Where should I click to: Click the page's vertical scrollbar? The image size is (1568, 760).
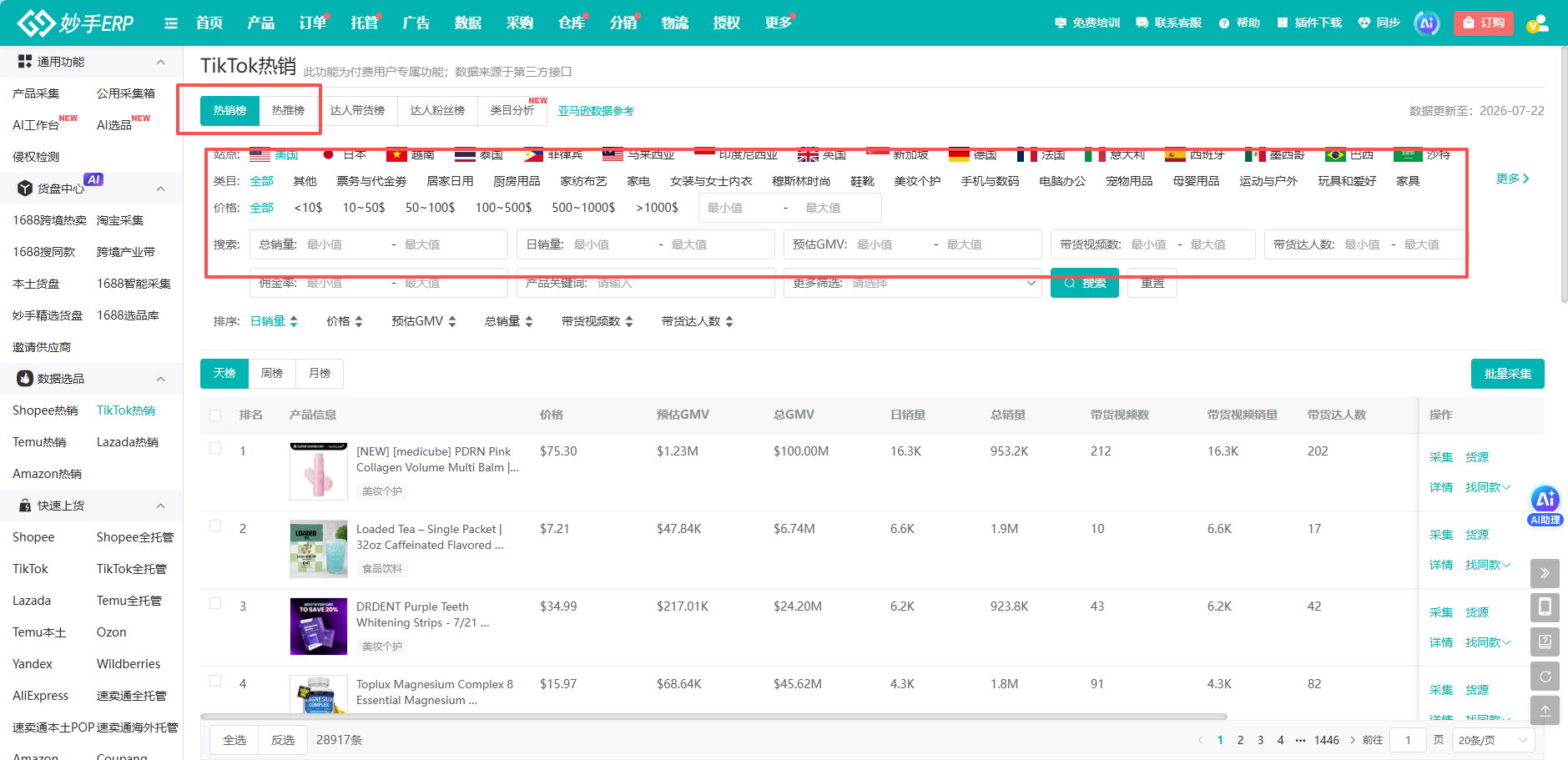[1564, 175]
